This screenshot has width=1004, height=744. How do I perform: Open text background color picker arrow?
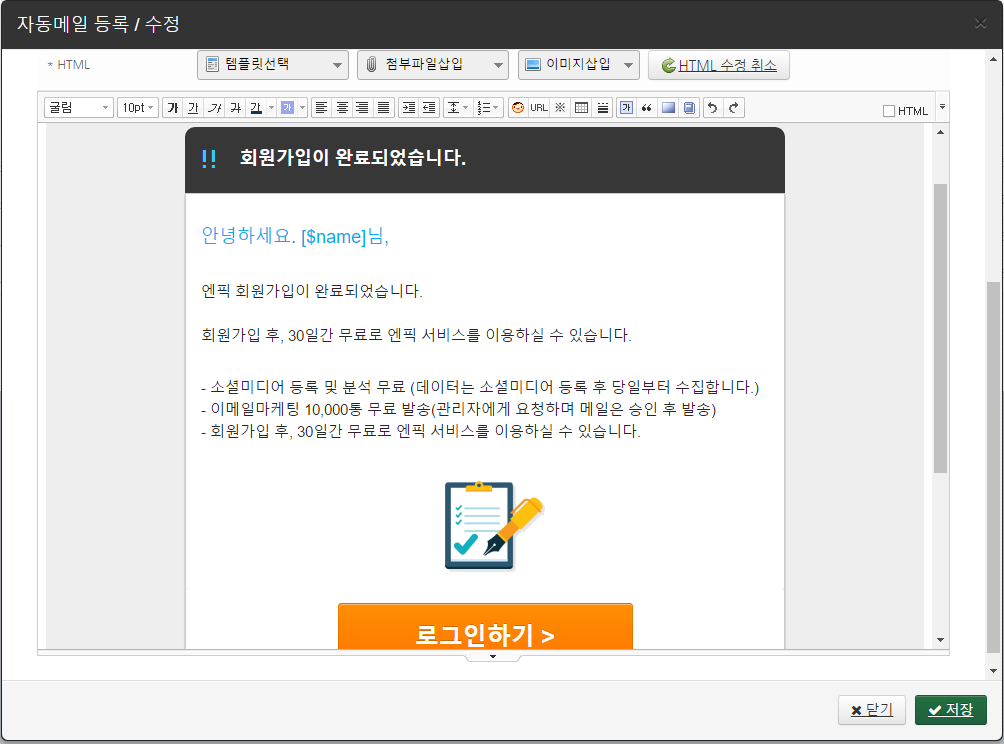point(302,108)
